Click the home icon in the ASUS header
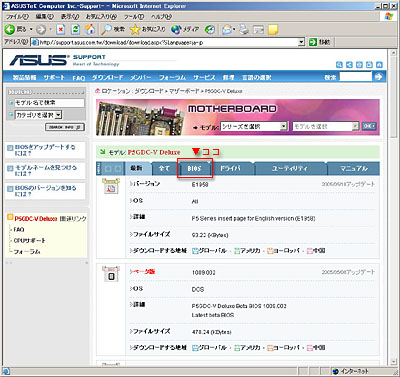 [x=379, y=65]
